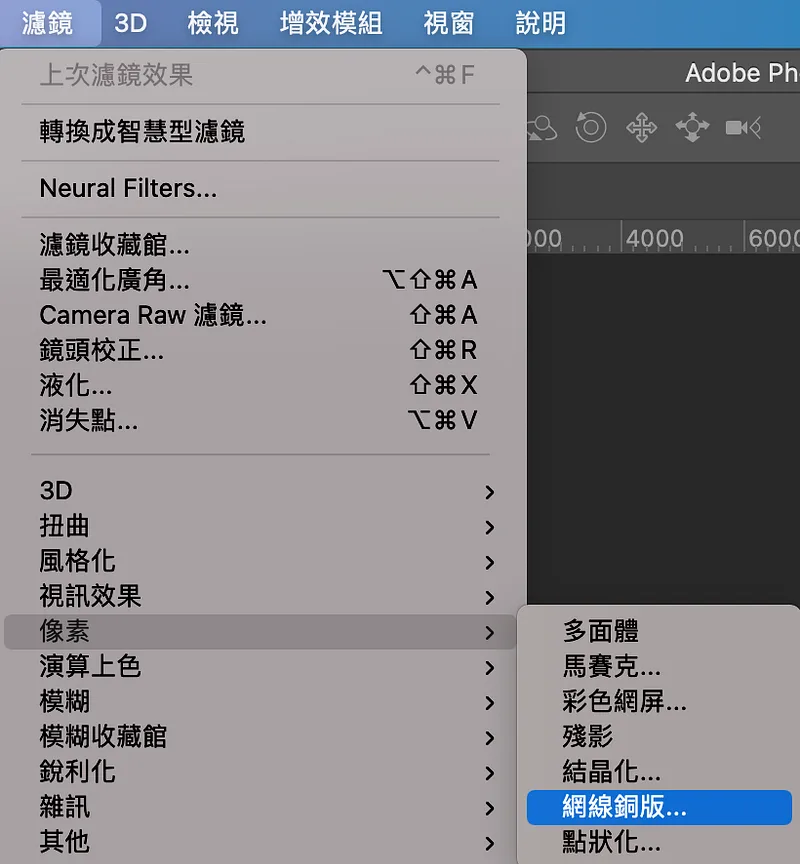Click the 4000 mark on the ruler
This screenshot has width=800, height=864.
tap(655, 239)
